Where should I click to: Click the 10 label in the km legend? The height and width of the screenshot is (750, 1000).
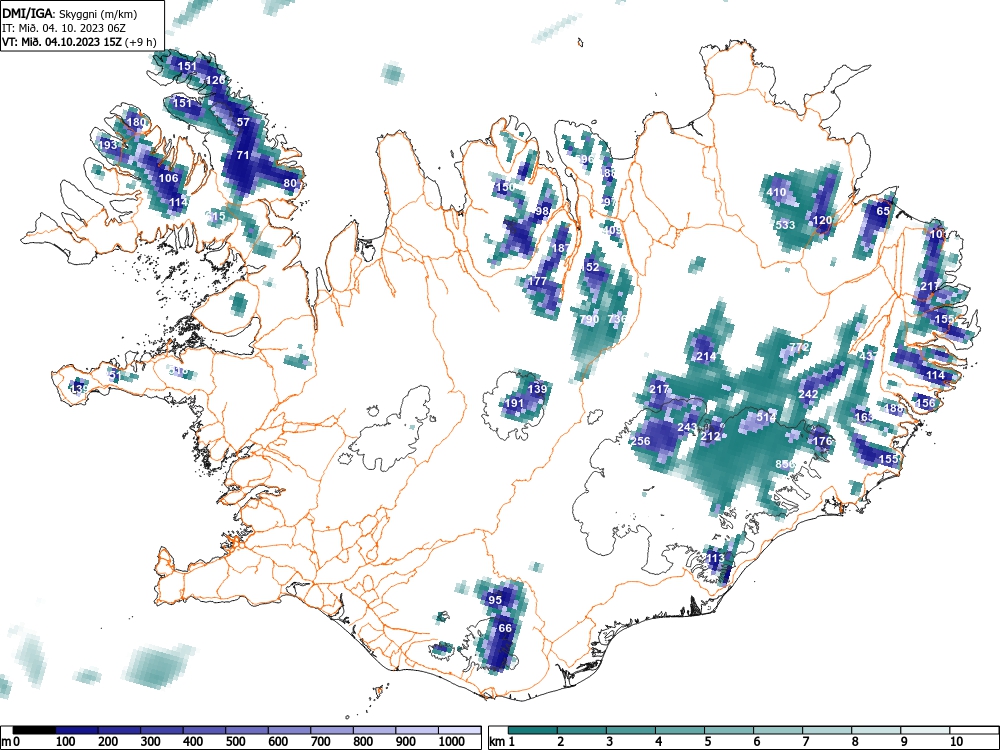(955, 742)
